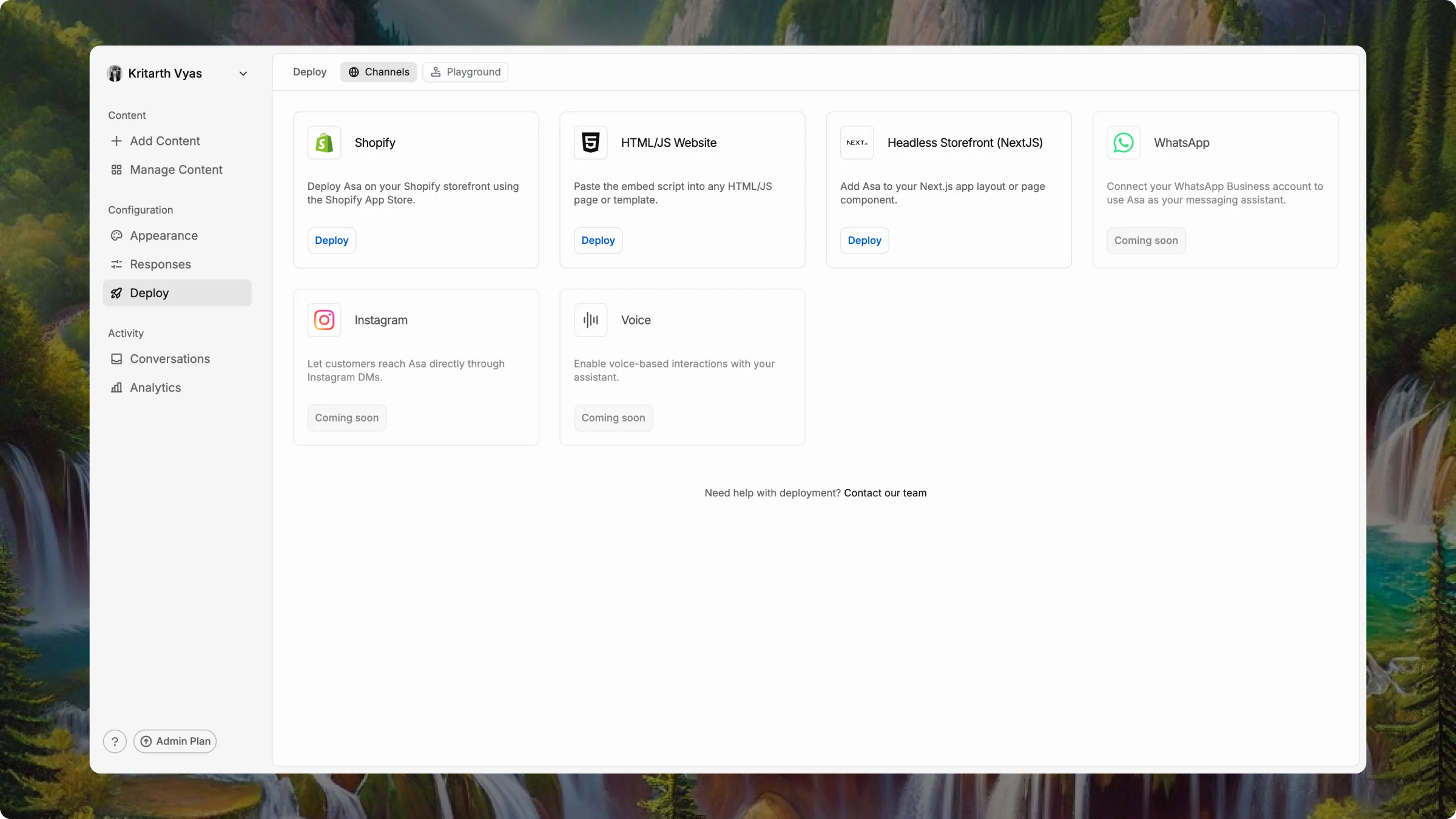Click the inbox icon beside Conversations

pyautogui.click(x=116, y=359)
